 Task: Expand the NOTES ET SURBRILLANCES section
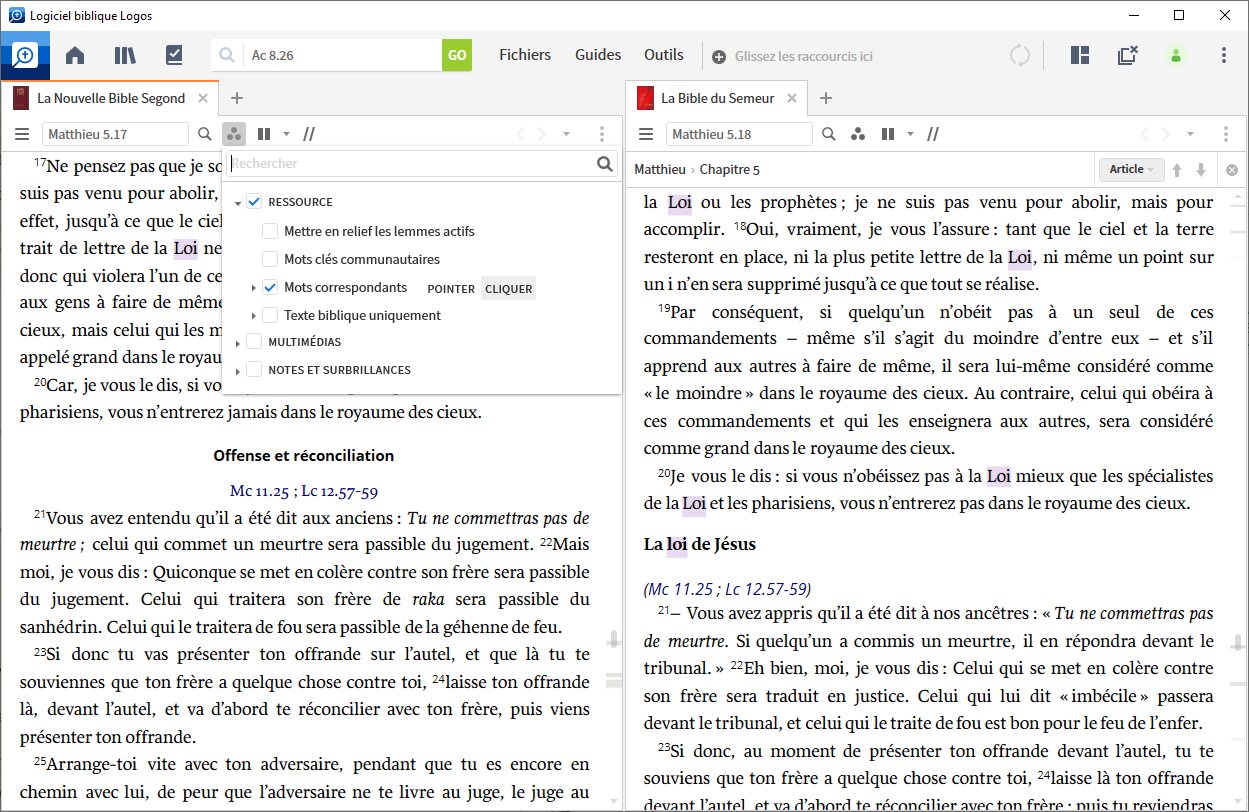point(238,371)
